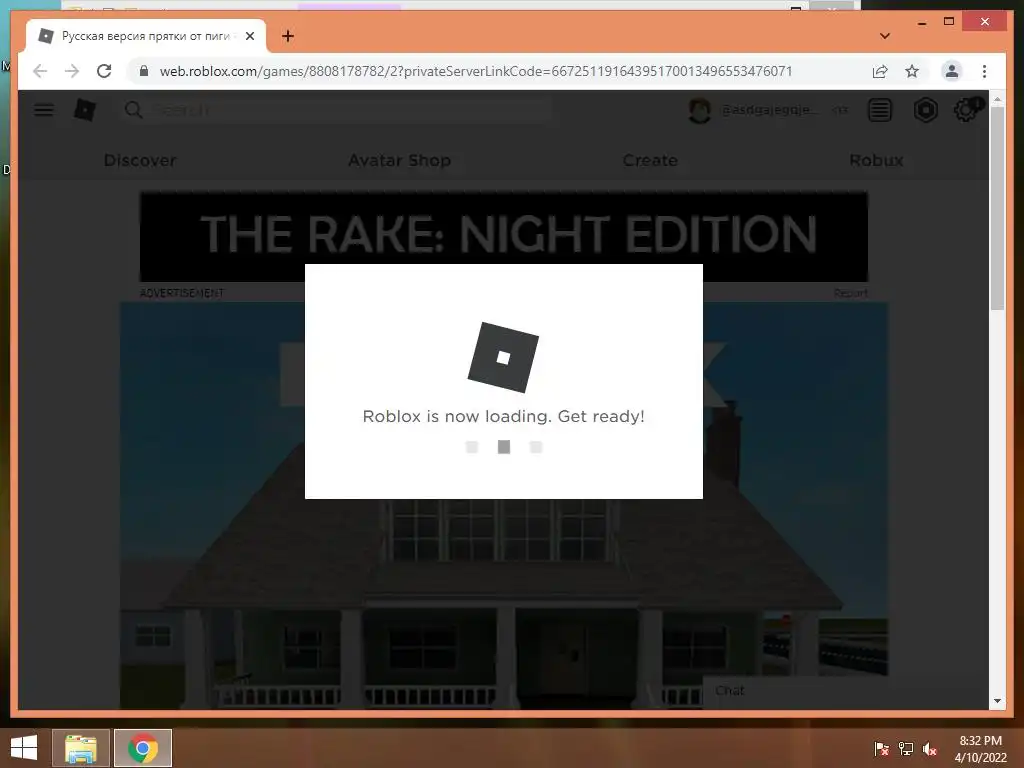Click the Chrome forward arrow
The image size is (1024, 768).
pyautogui.click(x=72, y=71)
